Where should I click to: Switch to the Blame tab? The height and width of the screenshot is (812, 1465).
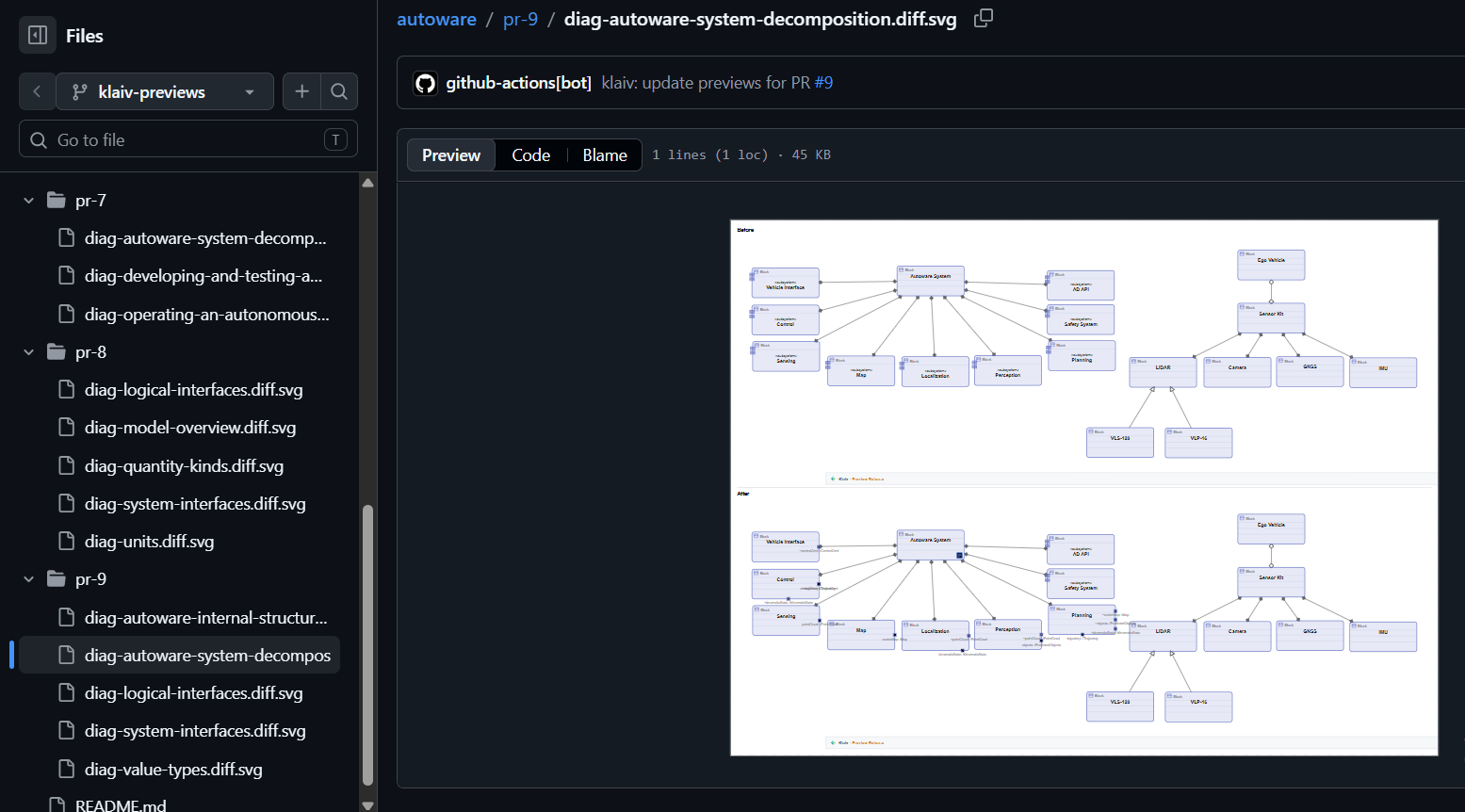[605, 155]
